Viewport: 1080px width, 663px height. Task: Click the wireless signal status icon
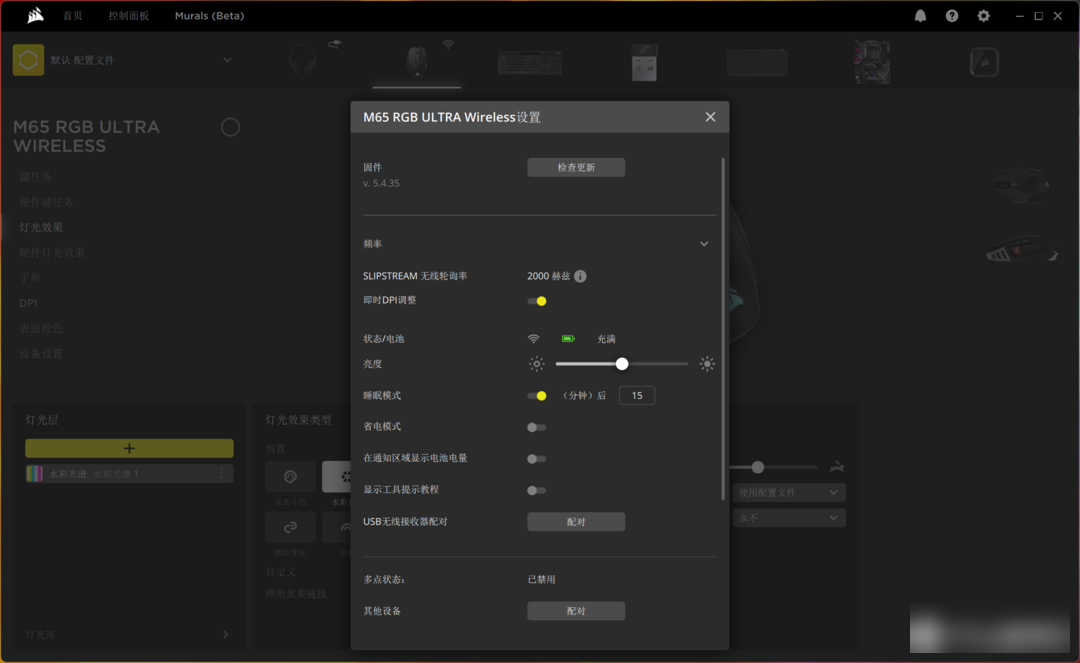(x=533, y=339)
